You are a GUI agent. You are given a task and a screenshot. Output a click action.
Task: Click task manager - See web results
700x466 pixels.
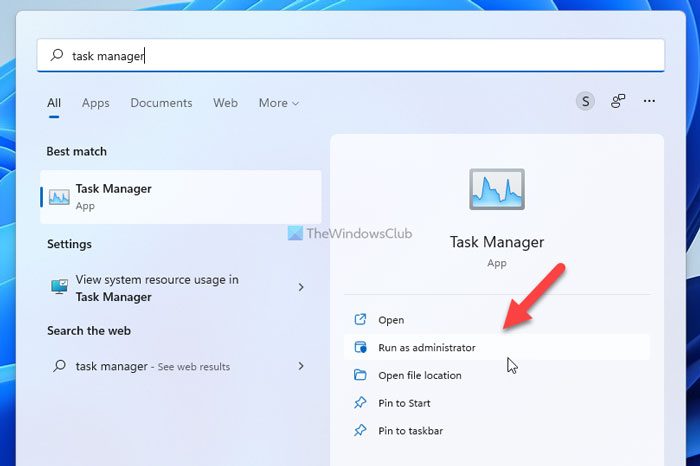point(181,366)
